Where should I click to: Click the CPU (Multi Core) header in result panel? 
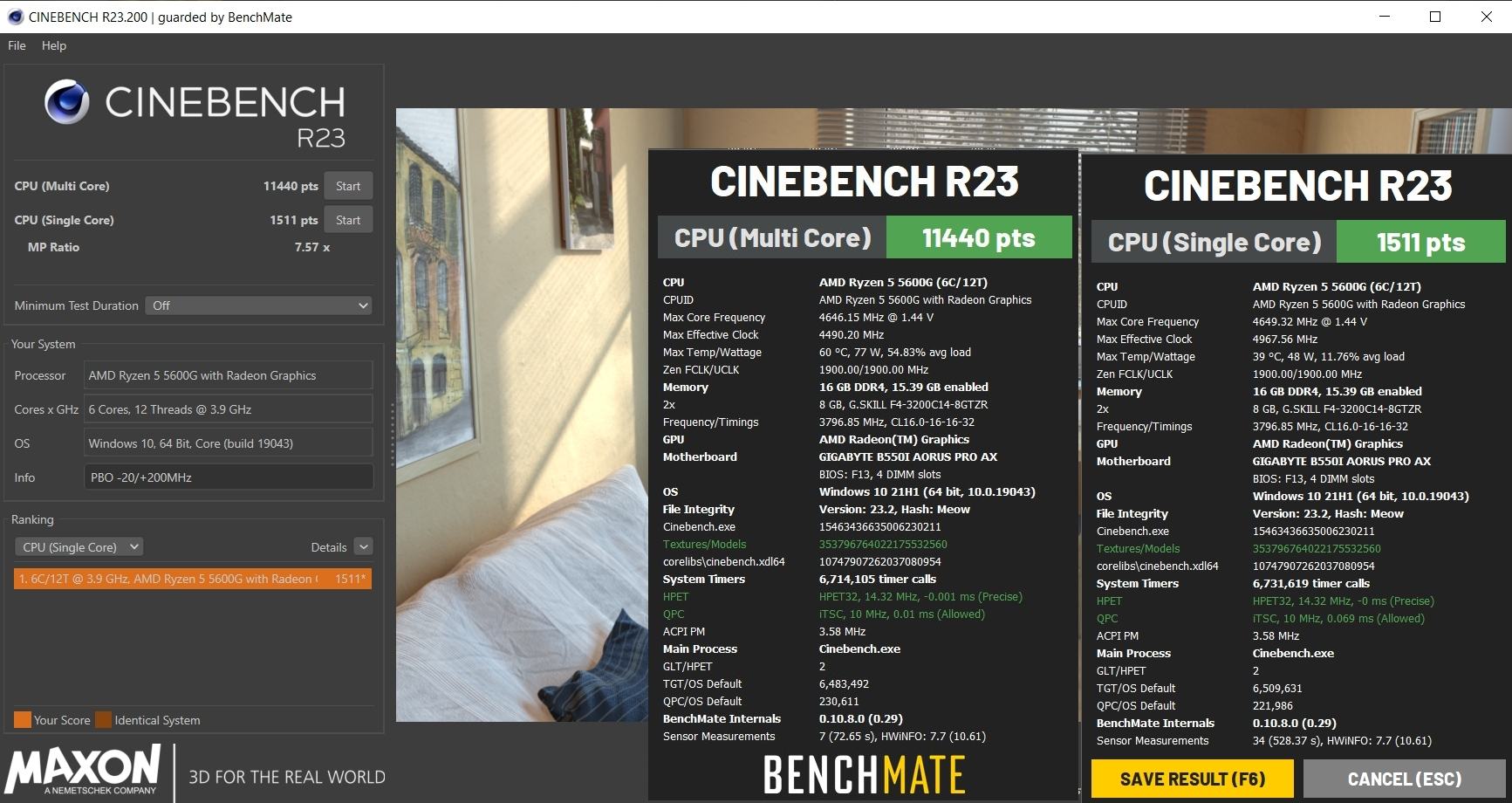(772, 237)
